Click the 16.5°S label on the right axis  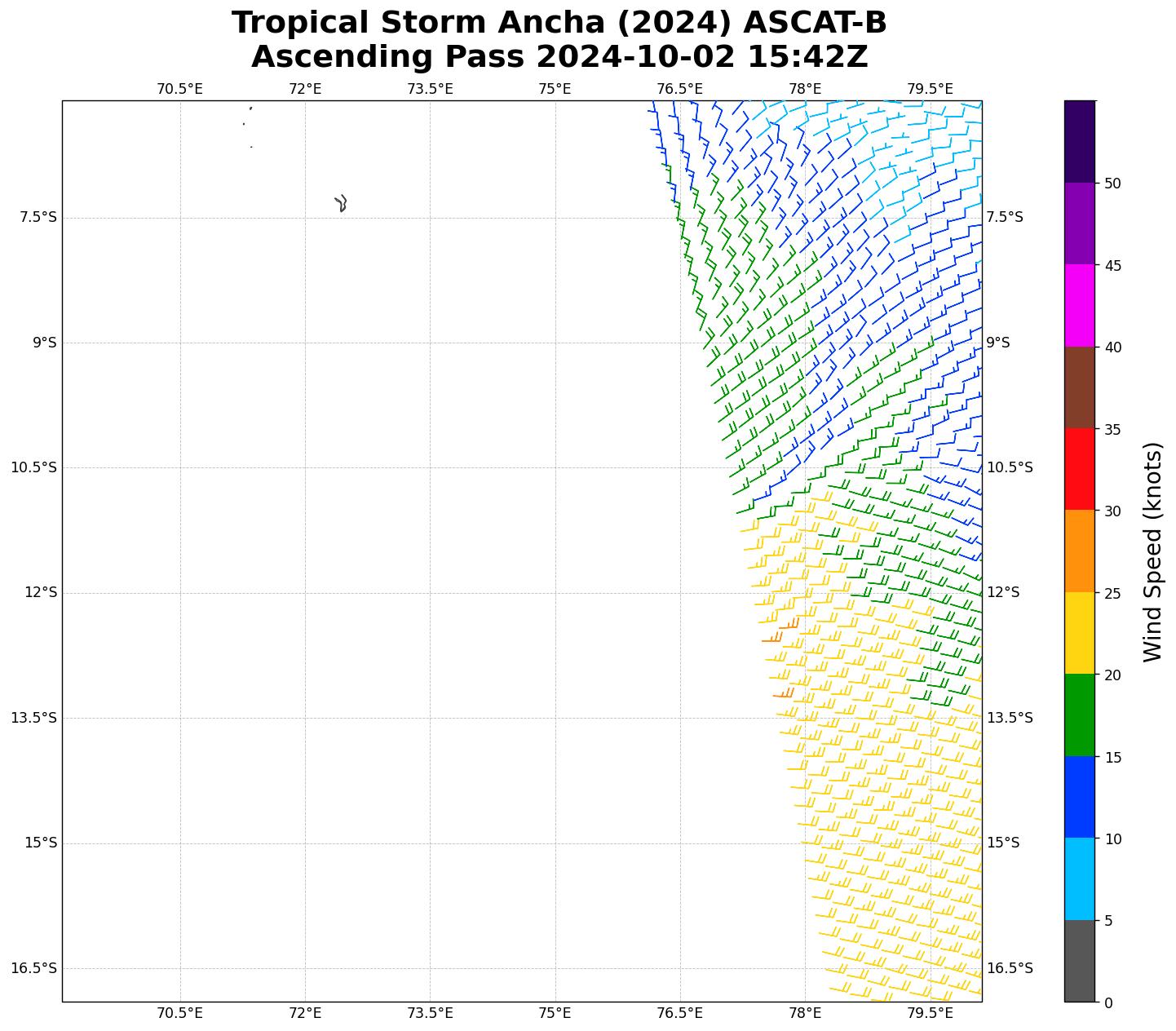pyautogui.click(x=1010, y=968)
